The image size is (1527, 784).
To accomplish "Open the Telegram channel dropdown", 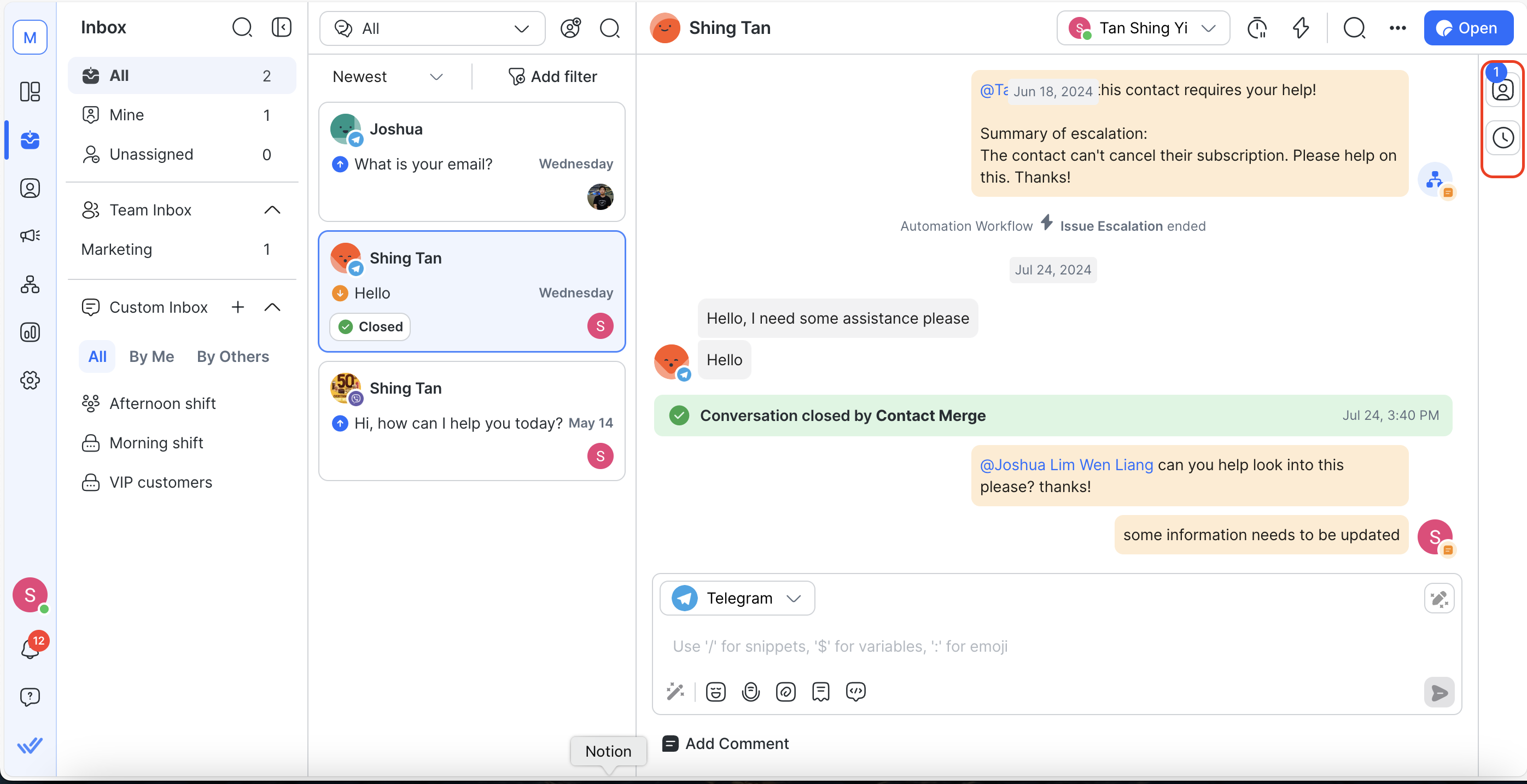I will click(x=737, y=598).
